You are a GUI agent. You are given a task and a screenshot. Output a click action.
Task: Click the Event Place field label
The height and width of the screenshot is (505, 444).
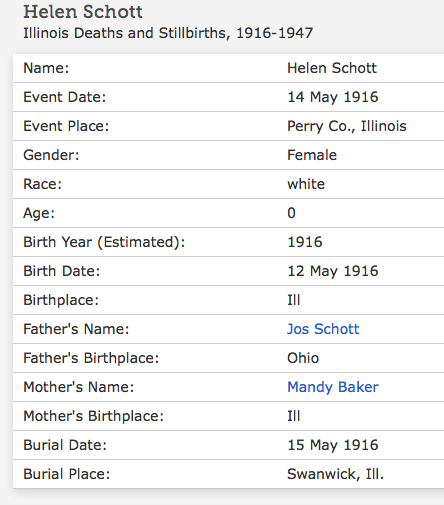(x=66, y=126)
